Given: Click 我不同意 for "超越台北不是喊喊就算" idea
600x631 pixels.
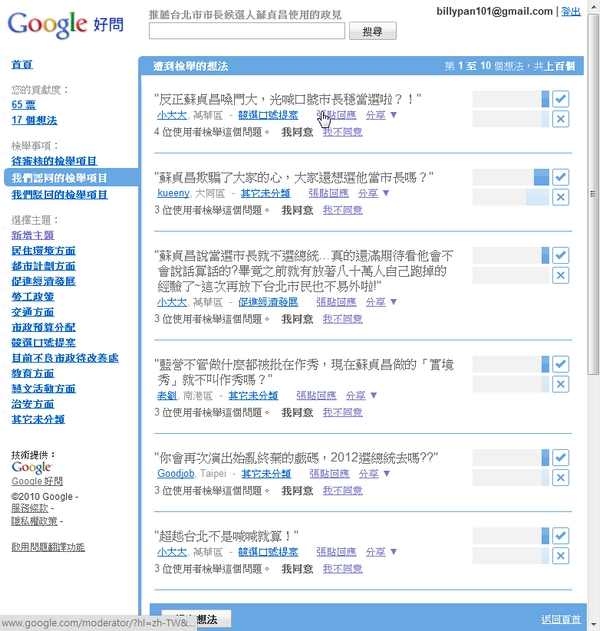Looking at the screenshot, I should [x=342, y=569].
